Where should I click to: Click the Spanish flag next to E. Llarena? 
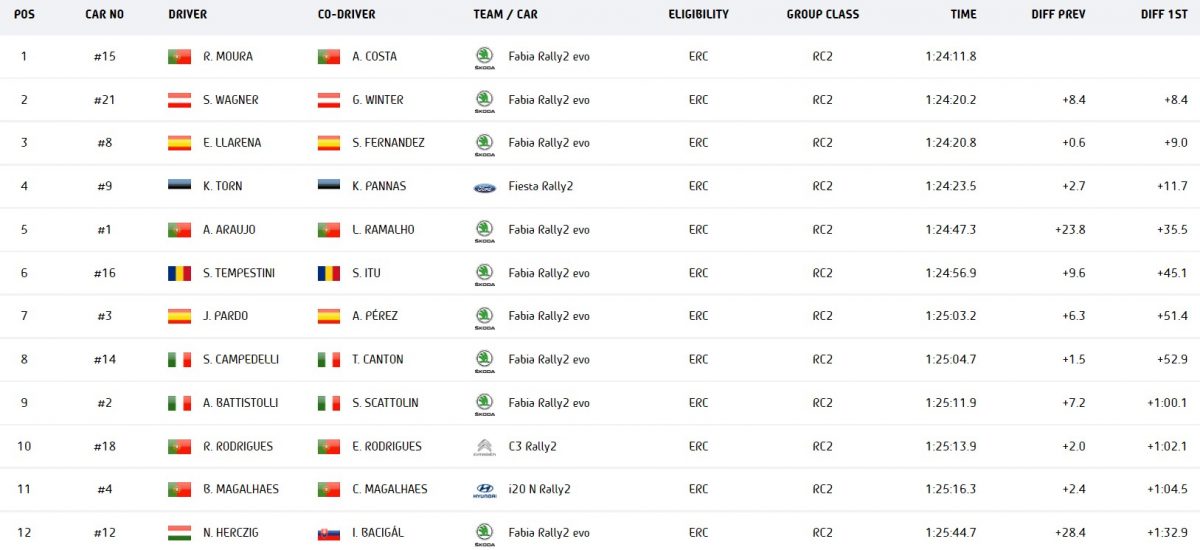(179, 143)
